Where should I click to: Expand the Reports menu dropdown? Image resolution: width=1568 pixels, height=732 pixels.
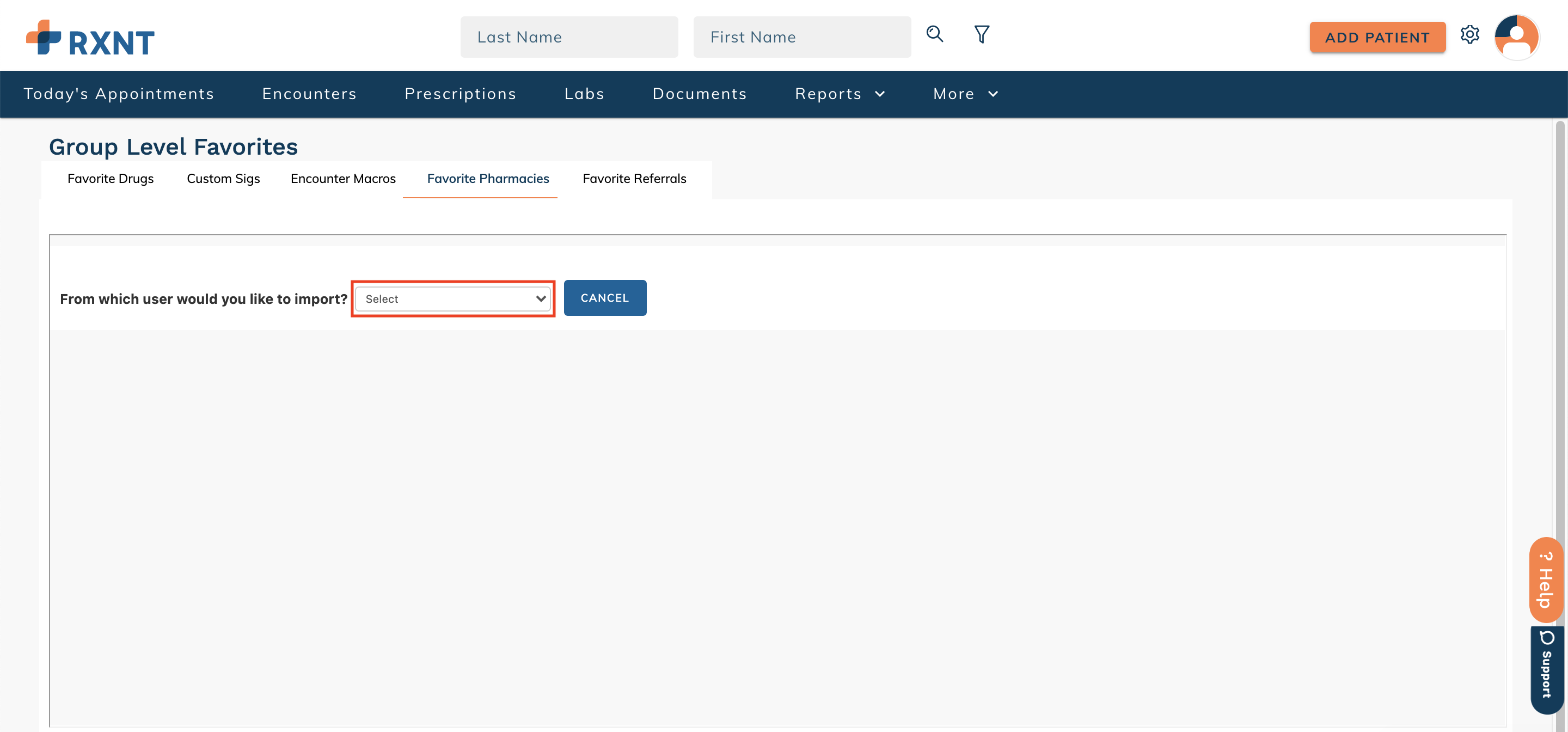point(840,94)
